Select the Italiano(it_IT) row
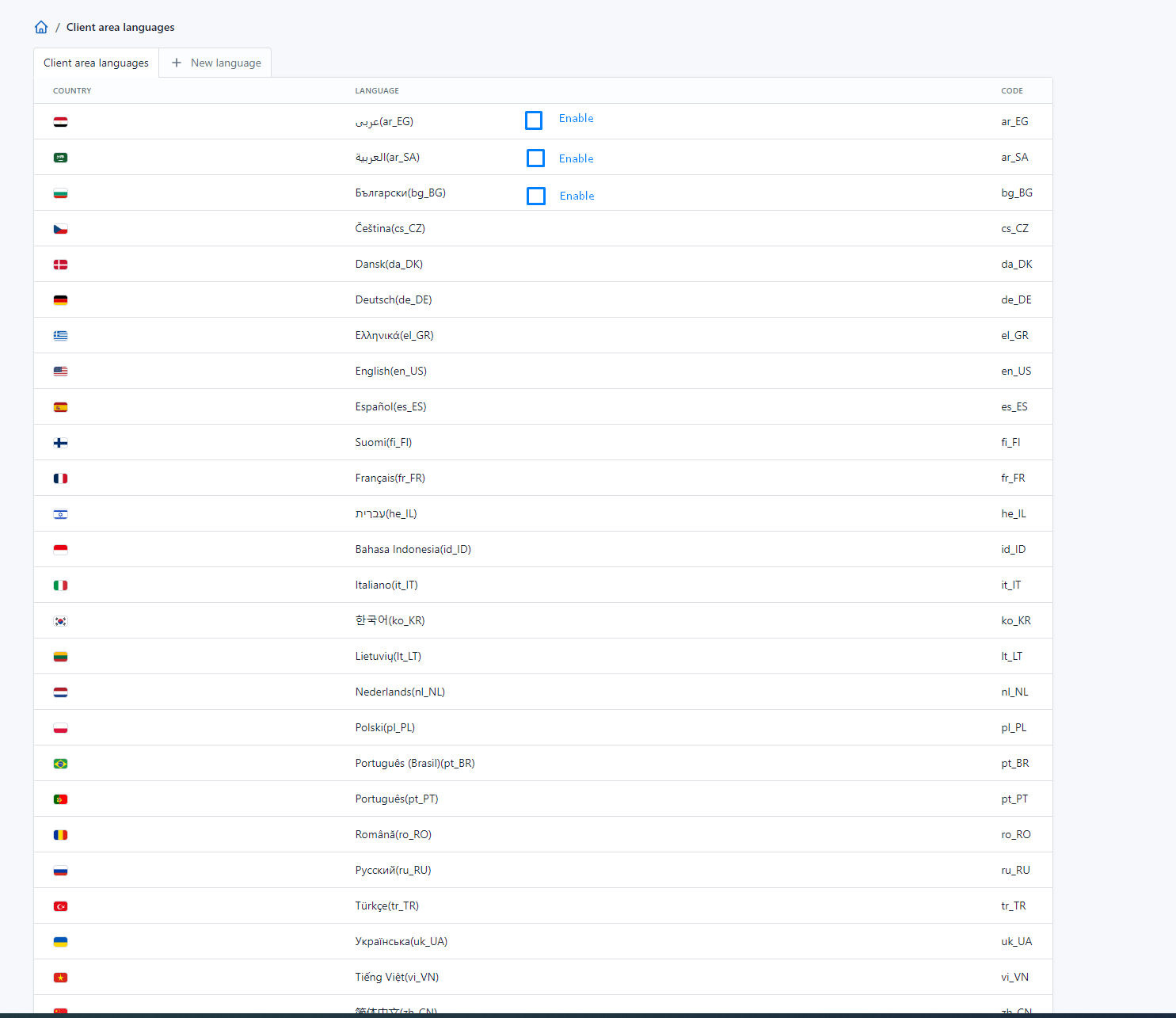1176x1018 pixels. pos(387,585)
